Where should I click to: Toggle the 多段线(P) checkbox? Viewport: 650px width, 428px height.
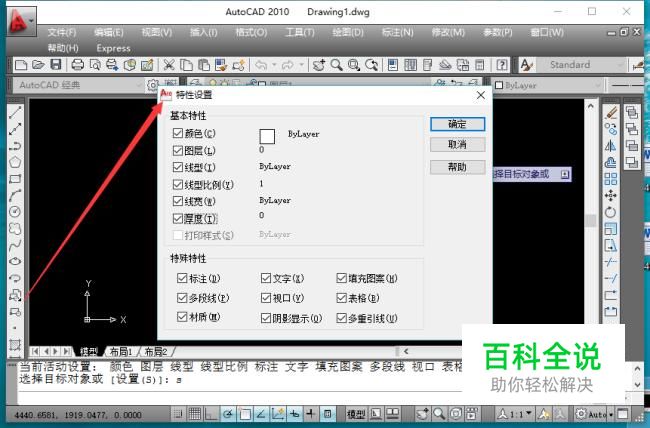[182, 298]
